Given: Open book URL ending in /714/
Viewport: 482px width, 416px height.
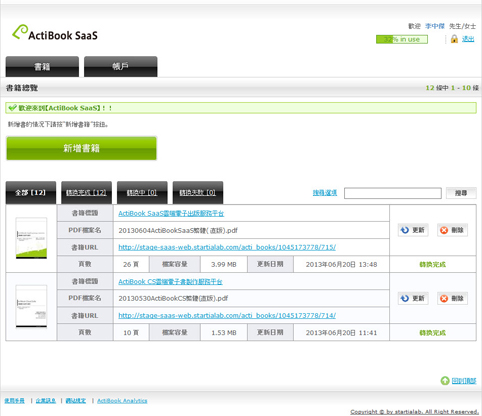Looking at the screenshot, I should click(227, 315).
